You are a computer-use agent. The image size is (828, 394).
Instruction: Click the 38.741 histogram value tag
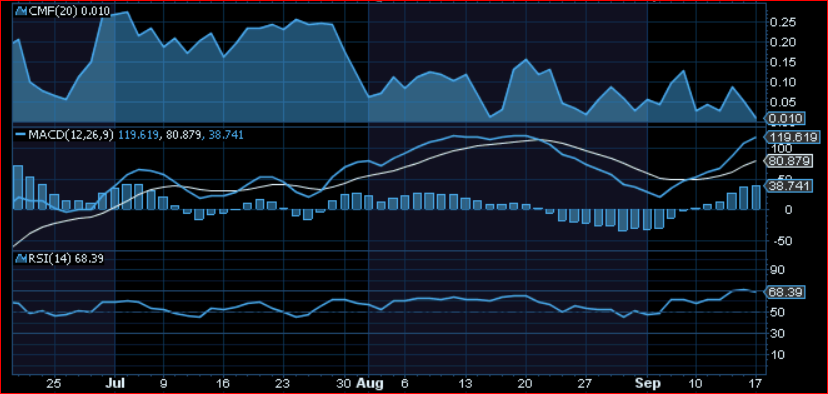click(x=788, y=186)
